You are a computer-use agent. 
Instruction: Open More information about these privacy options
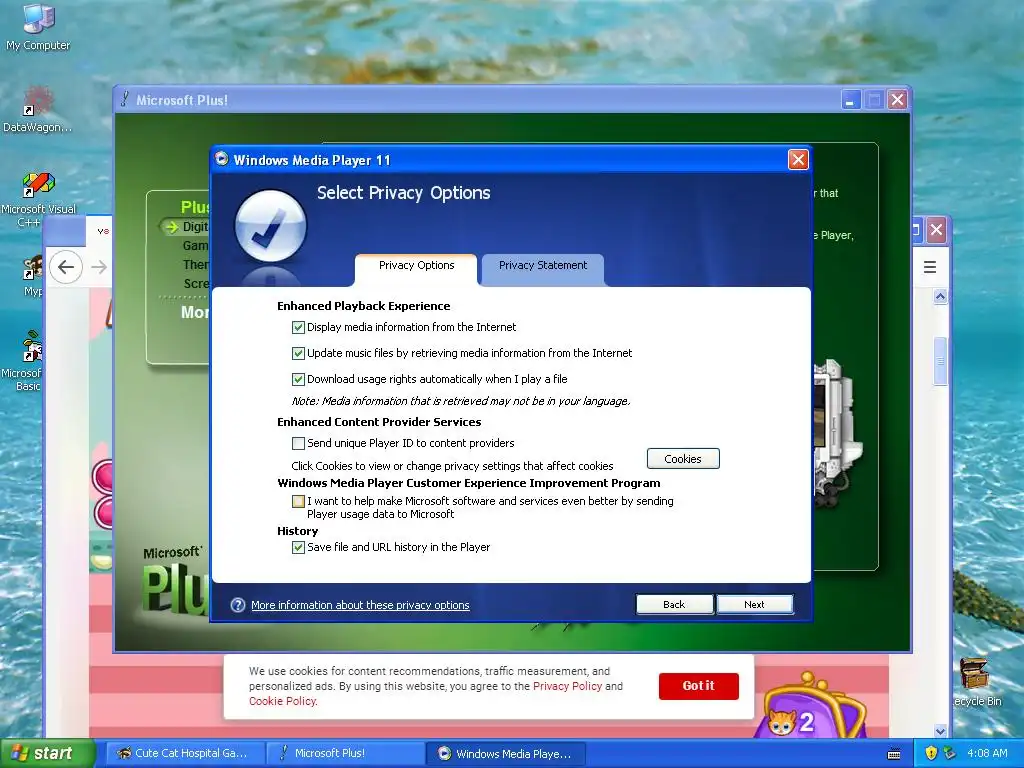tap(360, 605)
